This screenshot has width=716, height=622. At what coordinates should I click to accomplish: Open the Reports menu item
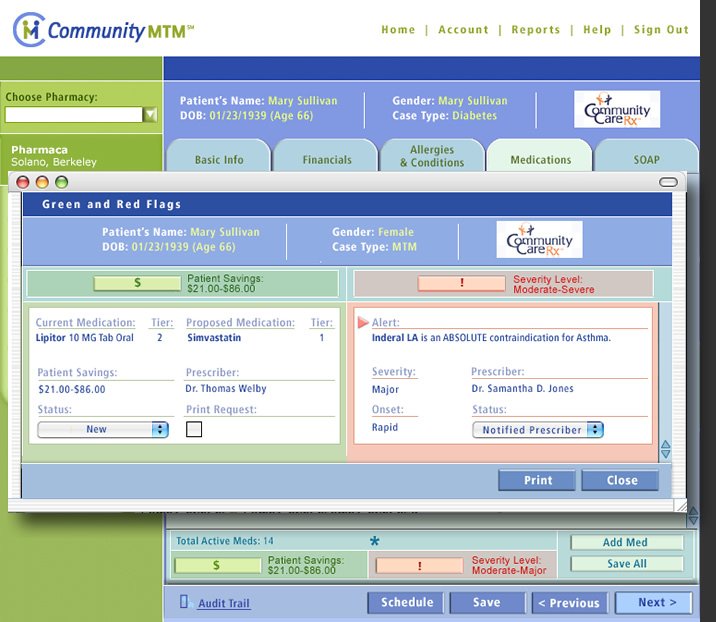[535, 30]
